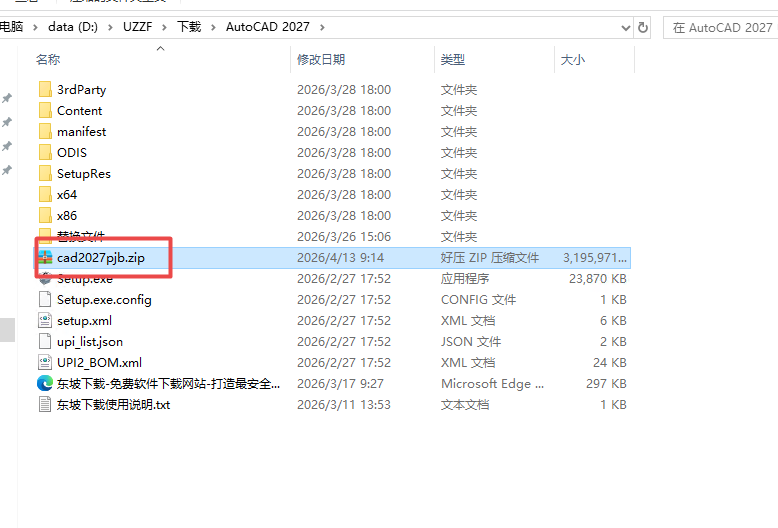
Task: Expand the chevron after data (D:) breadcrumb
Action: (111, 27)
